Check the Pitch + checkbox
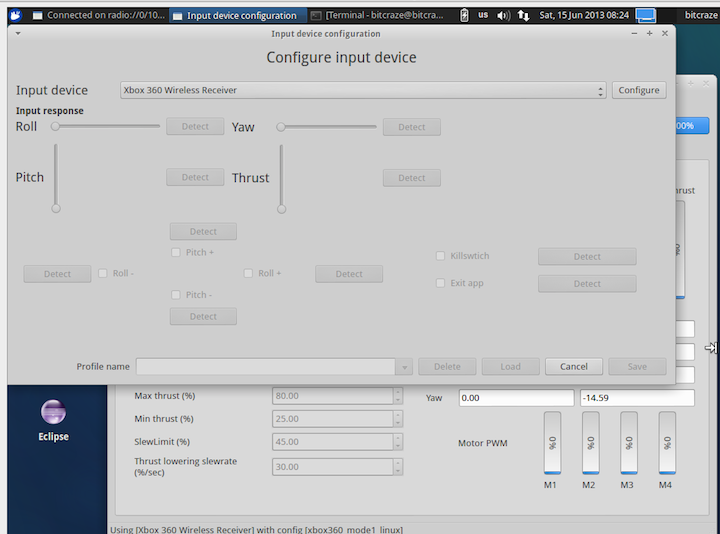720x534 pixels. (x=176, y=253)
